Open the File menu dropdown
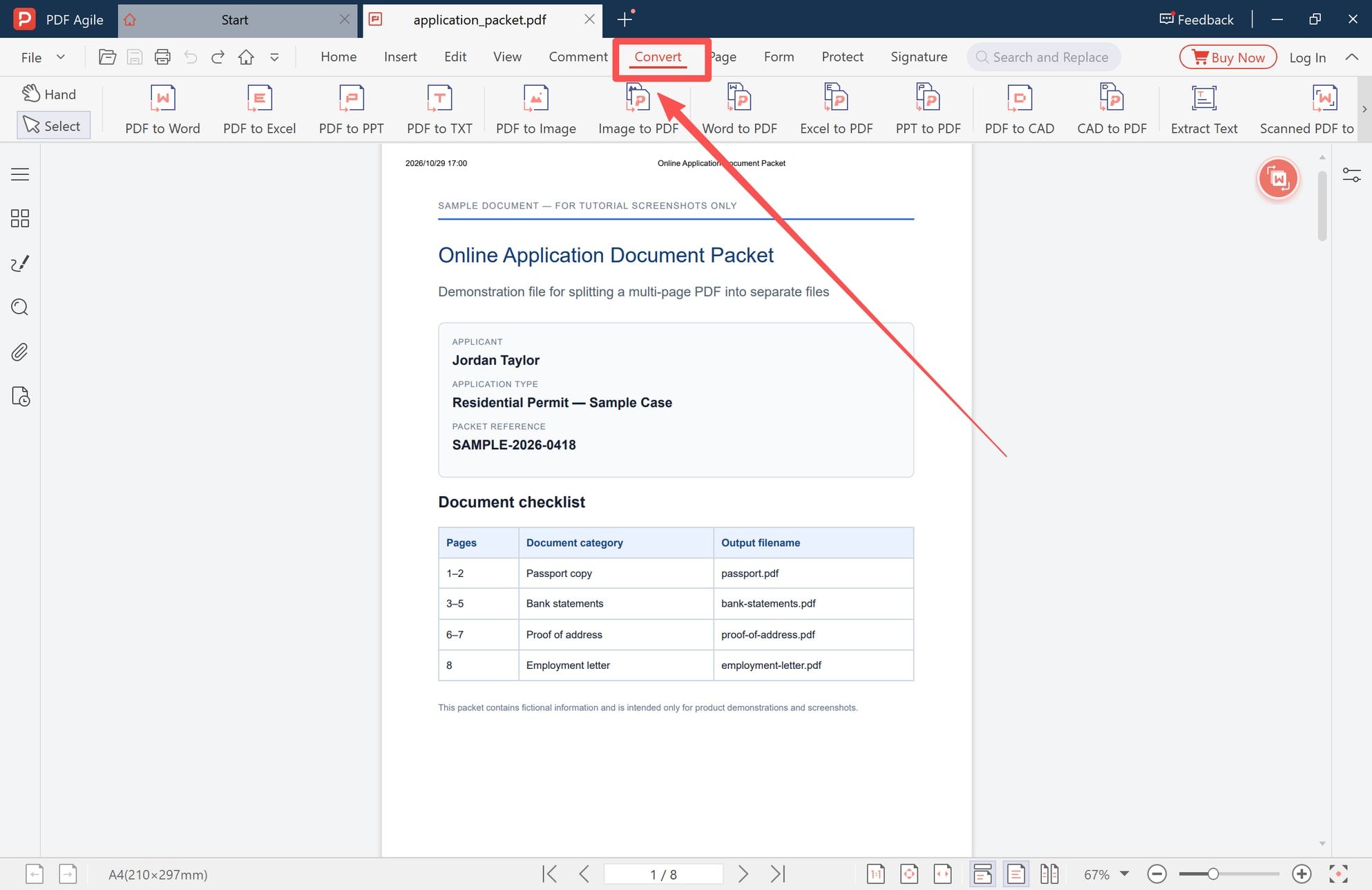Viewport: 1372px width, 890px height. click(43, 57)
